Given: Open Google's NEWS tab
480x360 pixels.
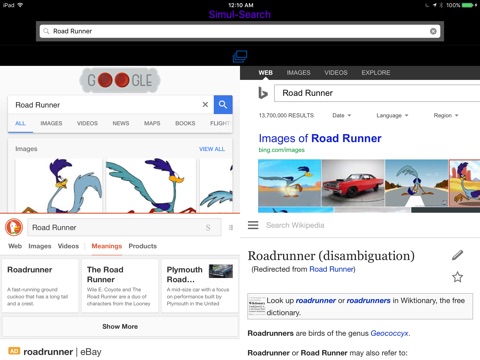Looking at the screenshot, I should coord(121,123).
